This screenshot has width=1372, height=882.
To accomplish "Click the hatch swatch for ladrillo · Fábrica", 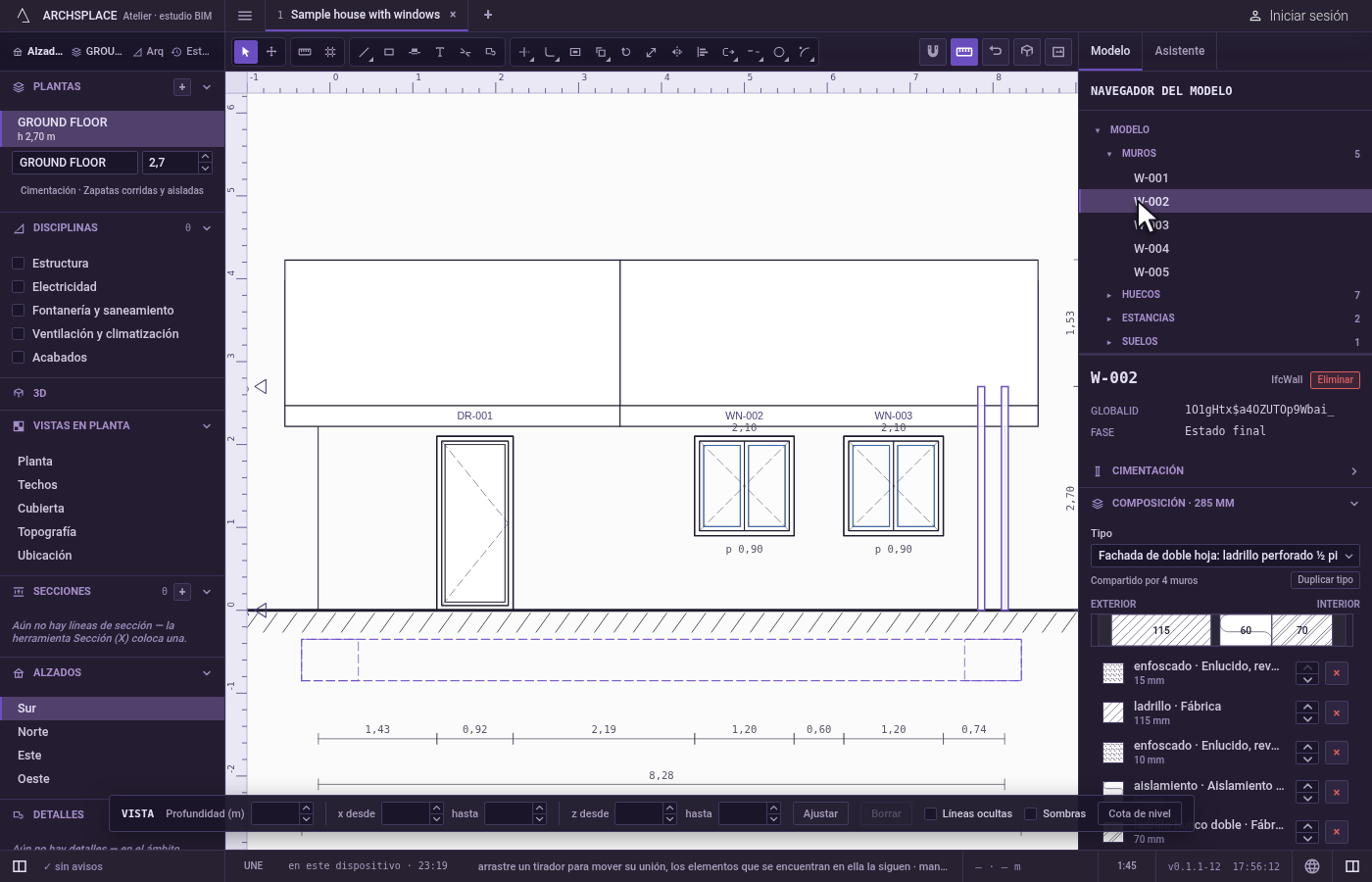I will (x=1113, y=712).
